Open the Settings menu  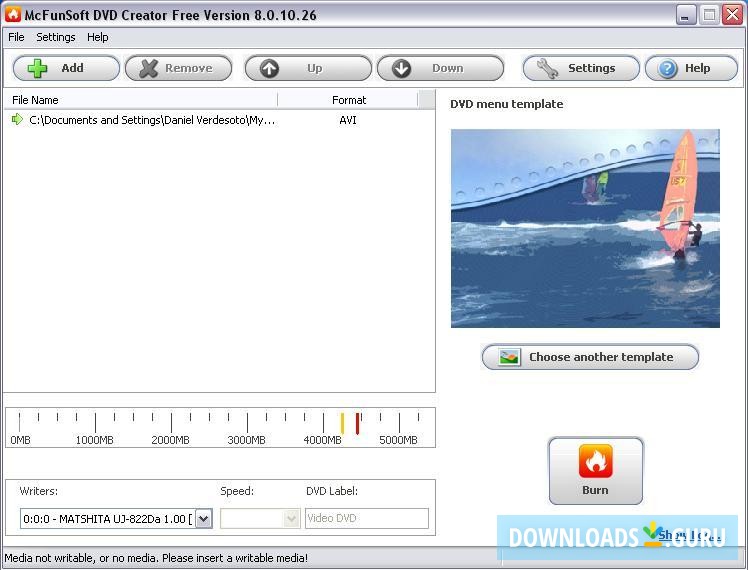click(x=56, y=37)
